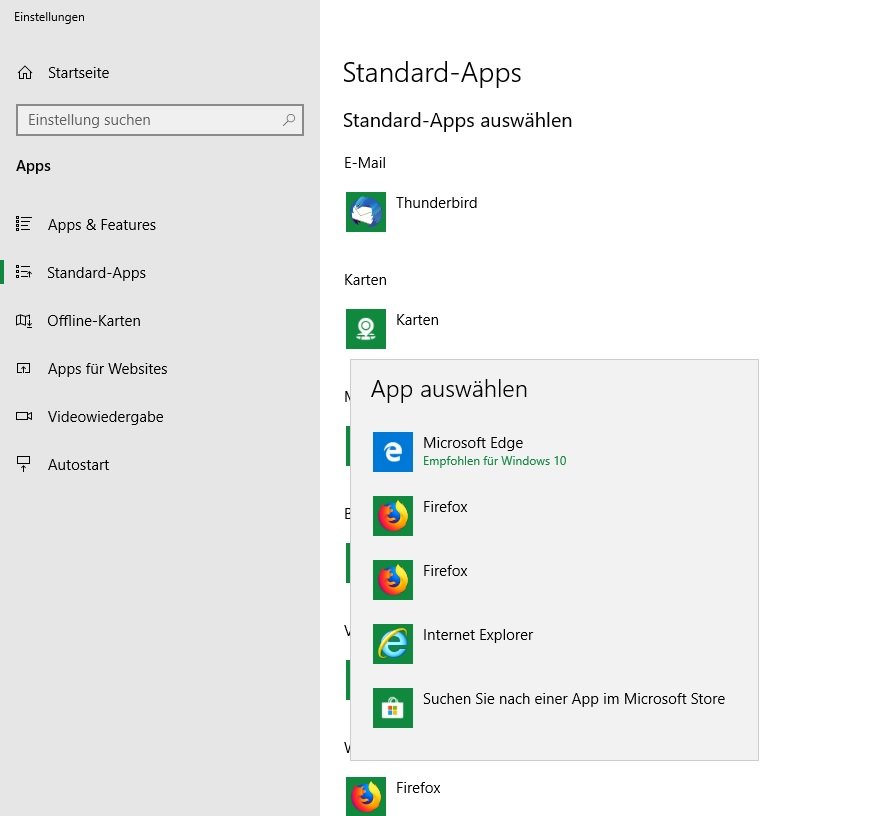Go to Apps für Websites
Screen dimensions: 890x816
(107, 369)
